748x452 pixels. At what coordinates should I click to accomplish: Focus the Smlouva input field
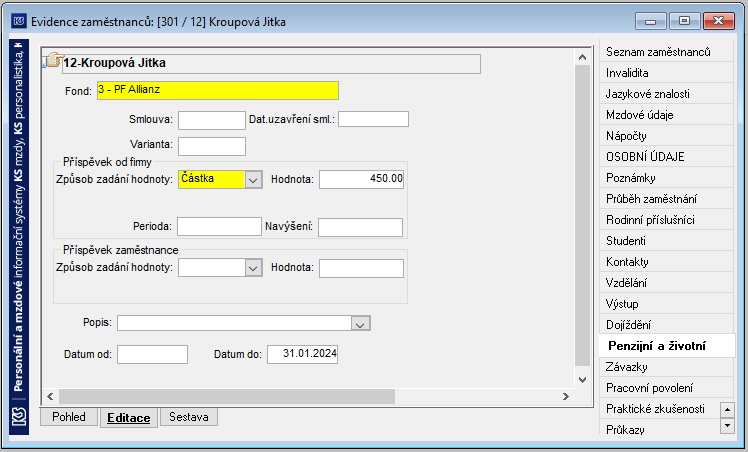coord(212,120)
